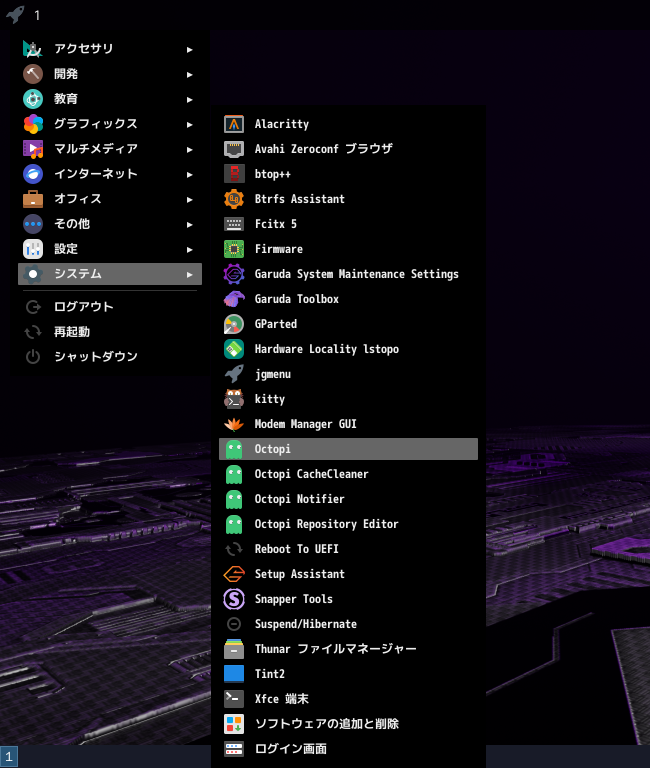650x768 pixels.
Task: Click the number 1 beside top rocket
Action: tap(37, 16)
